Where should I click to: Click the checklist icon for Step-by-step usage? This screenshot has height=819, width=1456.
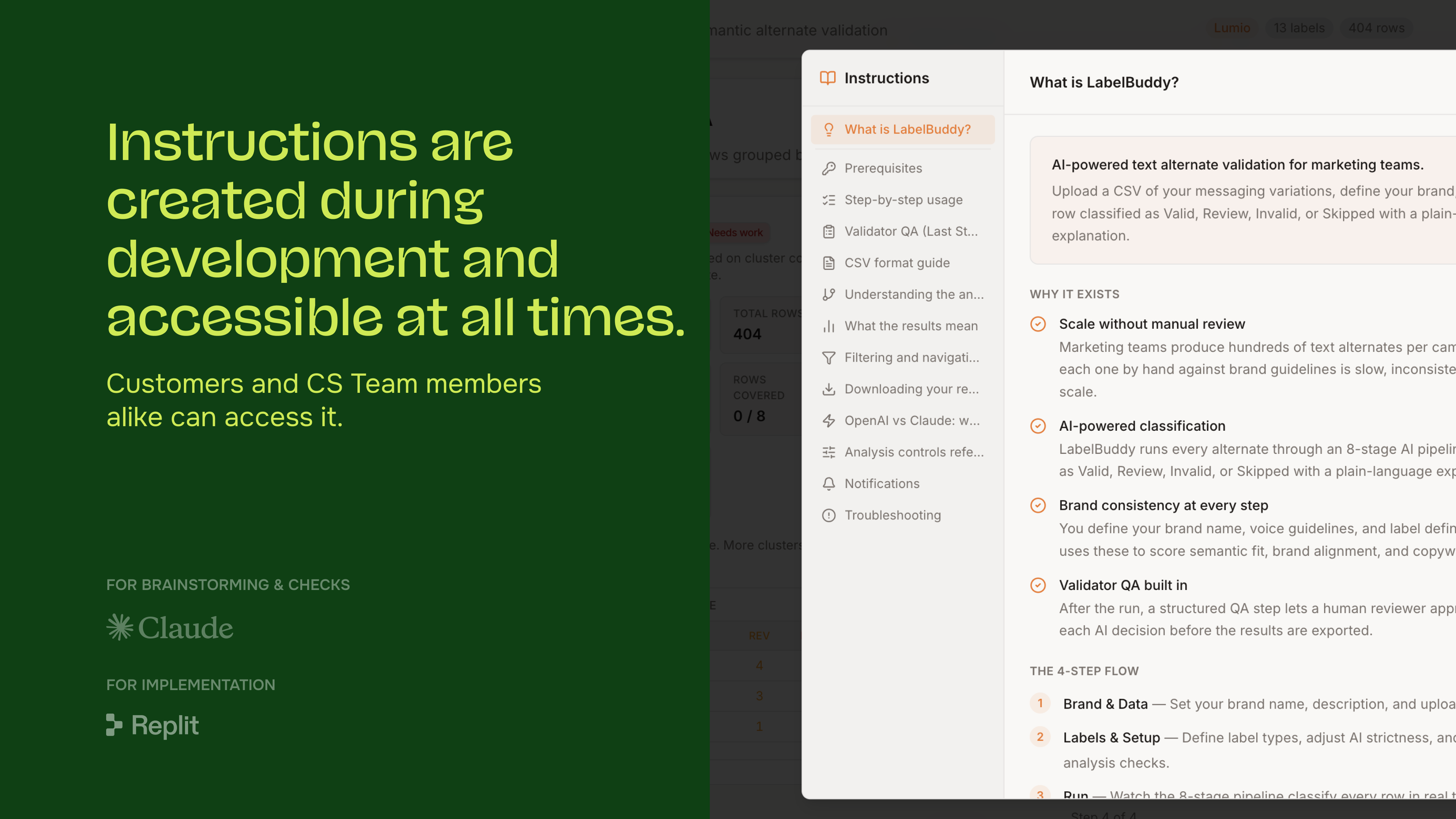[828, 200]
